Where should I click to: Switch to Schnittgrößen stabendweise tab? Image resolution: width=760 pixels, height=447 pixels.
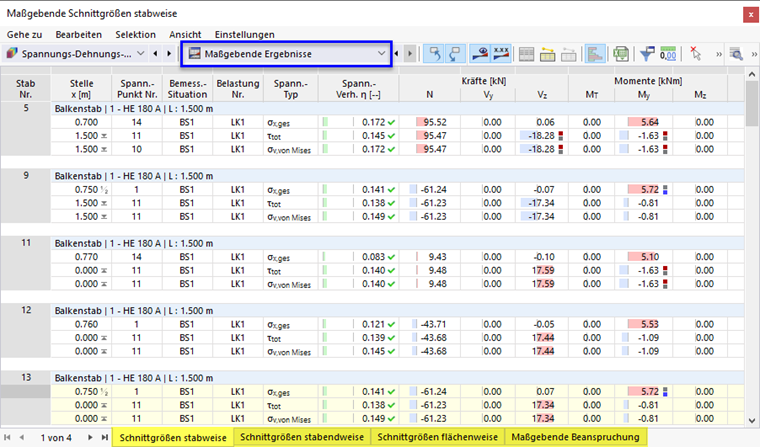[301, 437]
